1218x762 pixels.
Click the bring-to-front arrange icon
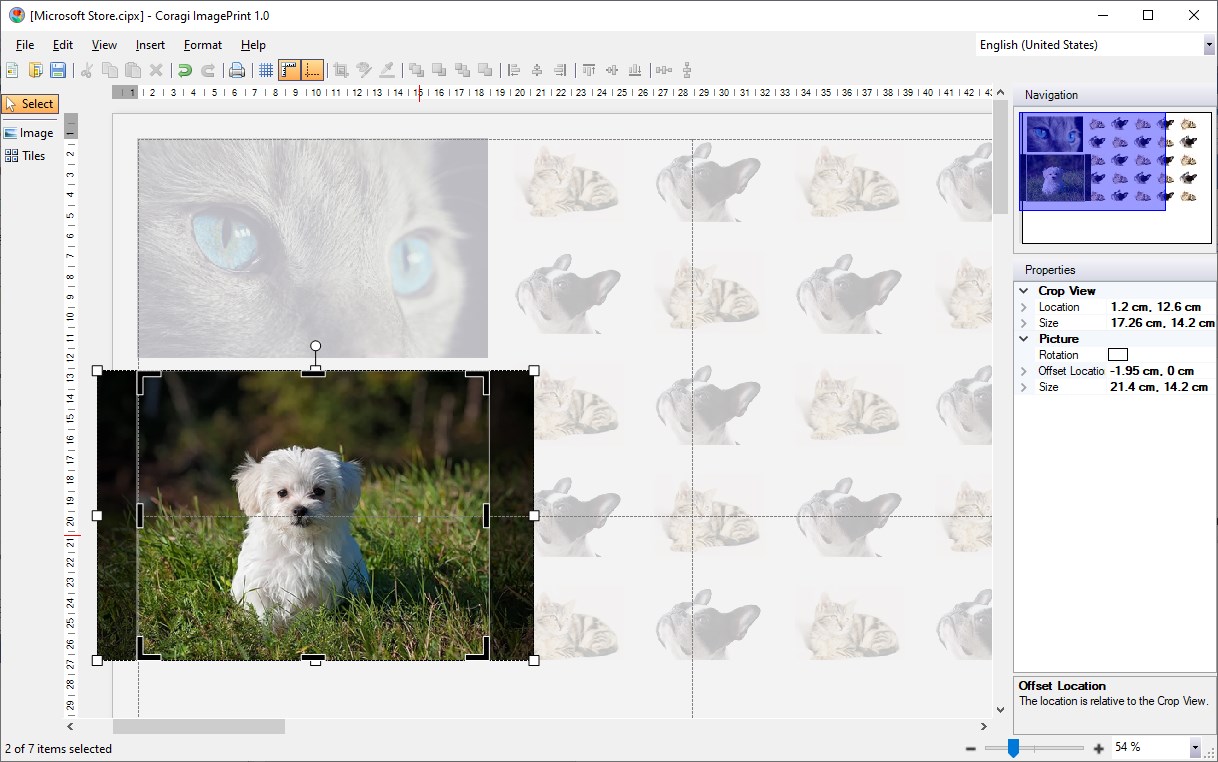(x=416, y=70)
